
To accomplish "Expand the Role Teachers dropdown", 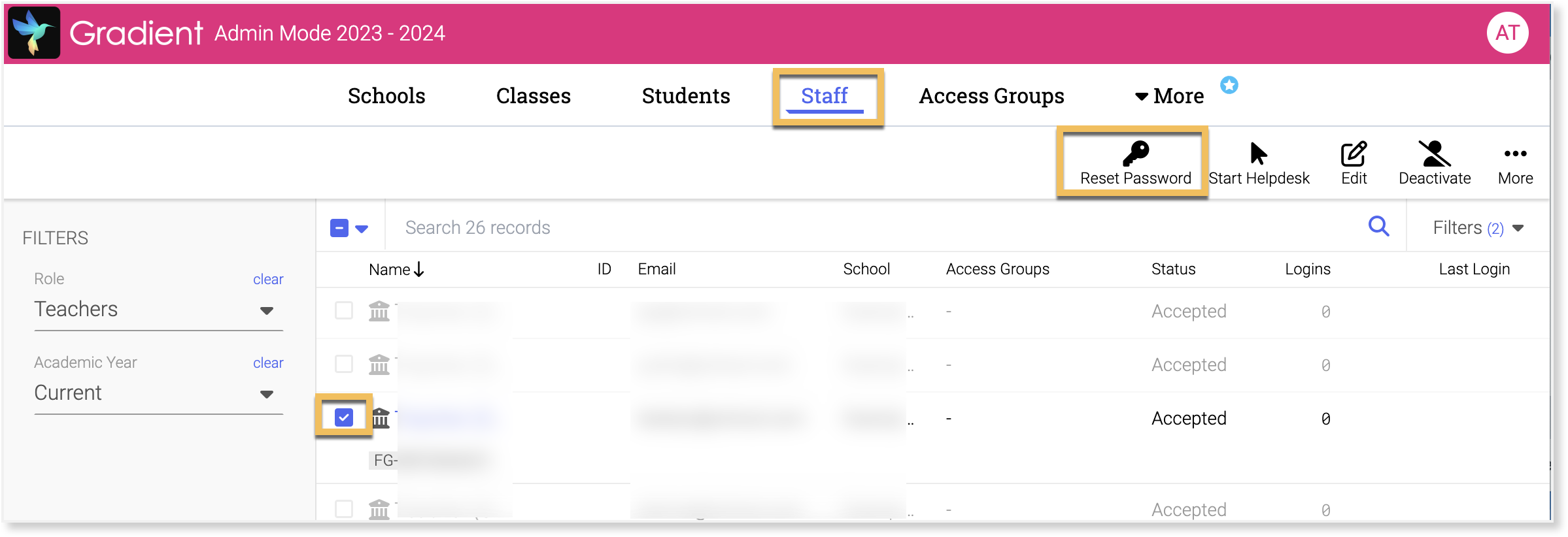I will (266, 310).
